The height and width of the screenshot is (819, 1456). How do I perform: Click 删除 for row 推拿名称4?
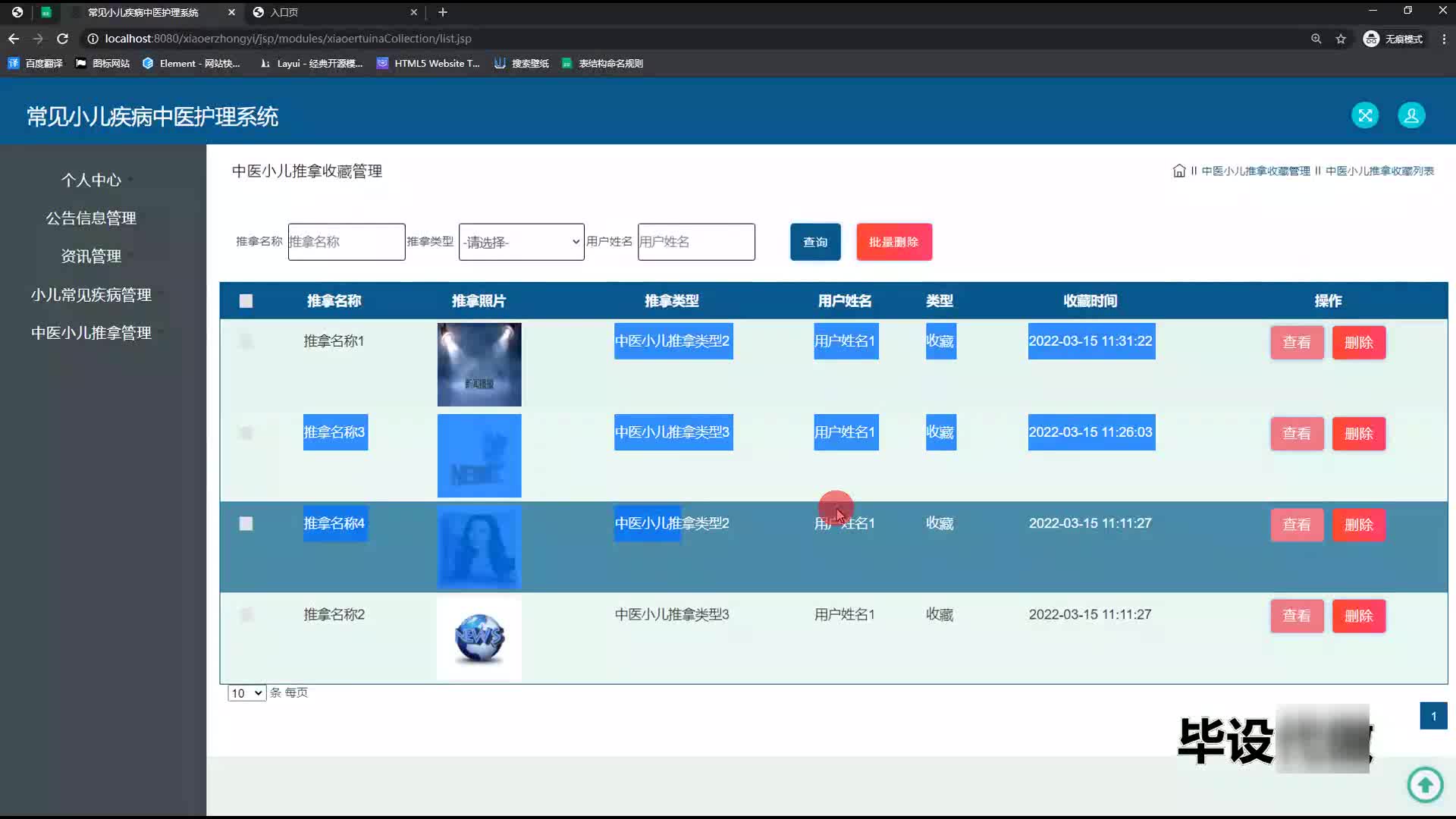(1358, 525)
